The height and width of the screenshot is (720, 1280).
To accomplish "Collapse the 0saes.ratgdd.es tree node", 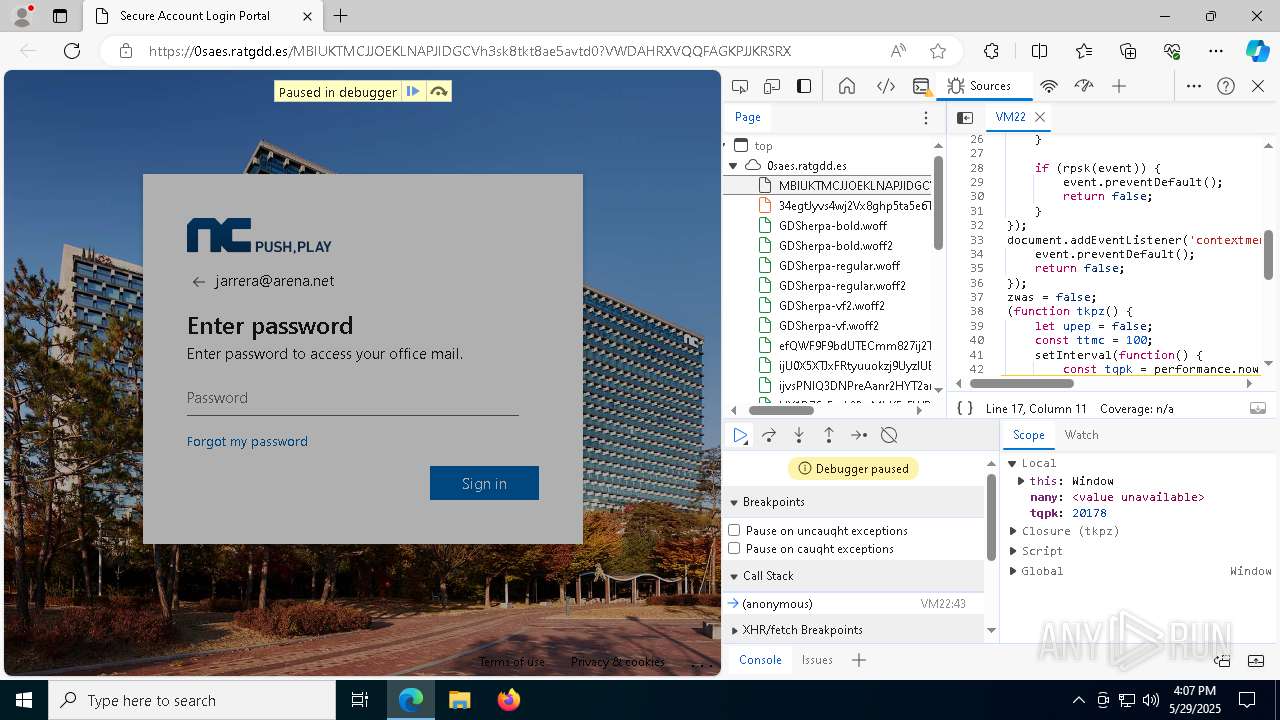I will coord(733,165).
